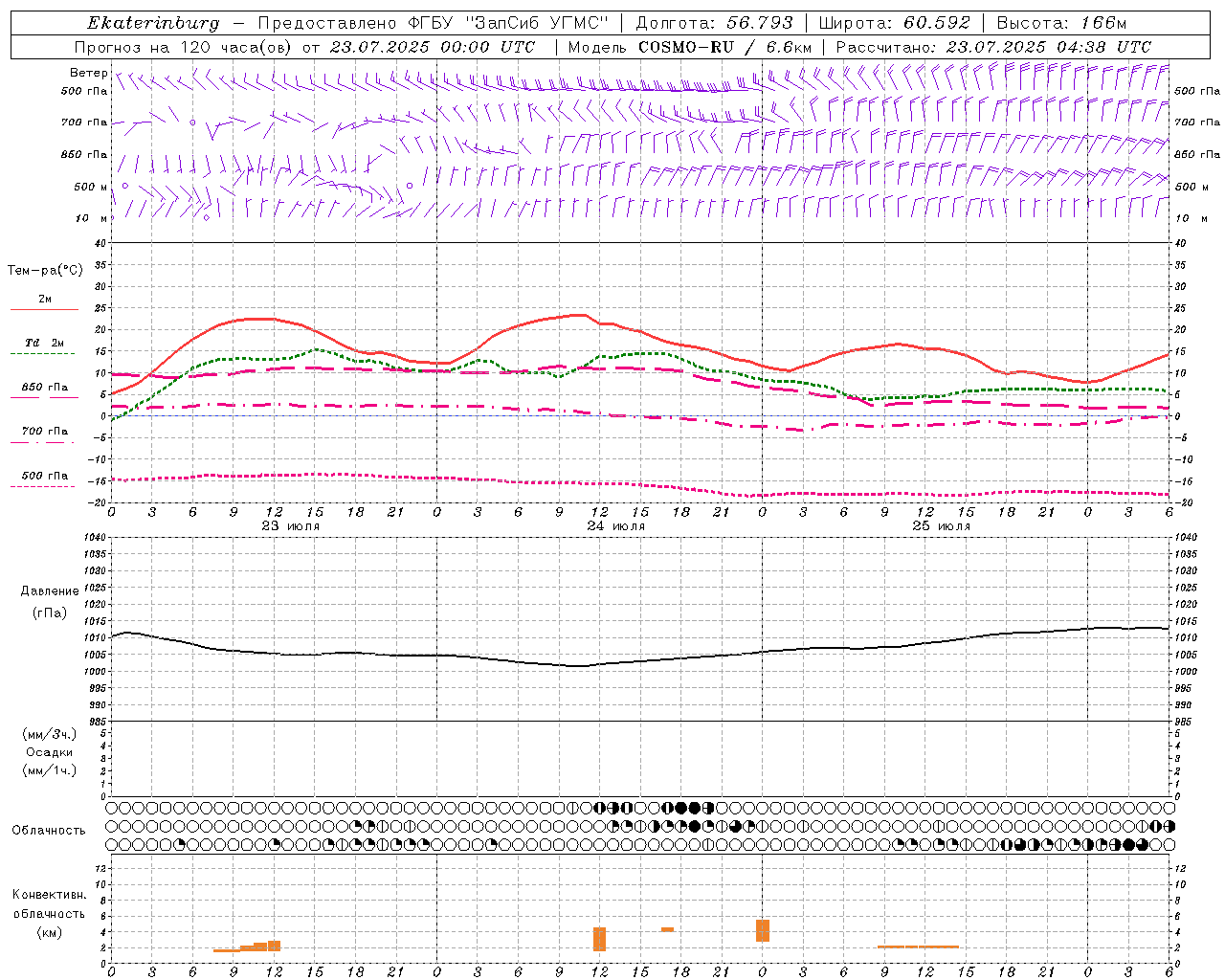This screenshot has width=1225, height=980.
Task: Click the 'Долгота: 56.793' value
Action: pyautogui.click(x=714, y=23)
